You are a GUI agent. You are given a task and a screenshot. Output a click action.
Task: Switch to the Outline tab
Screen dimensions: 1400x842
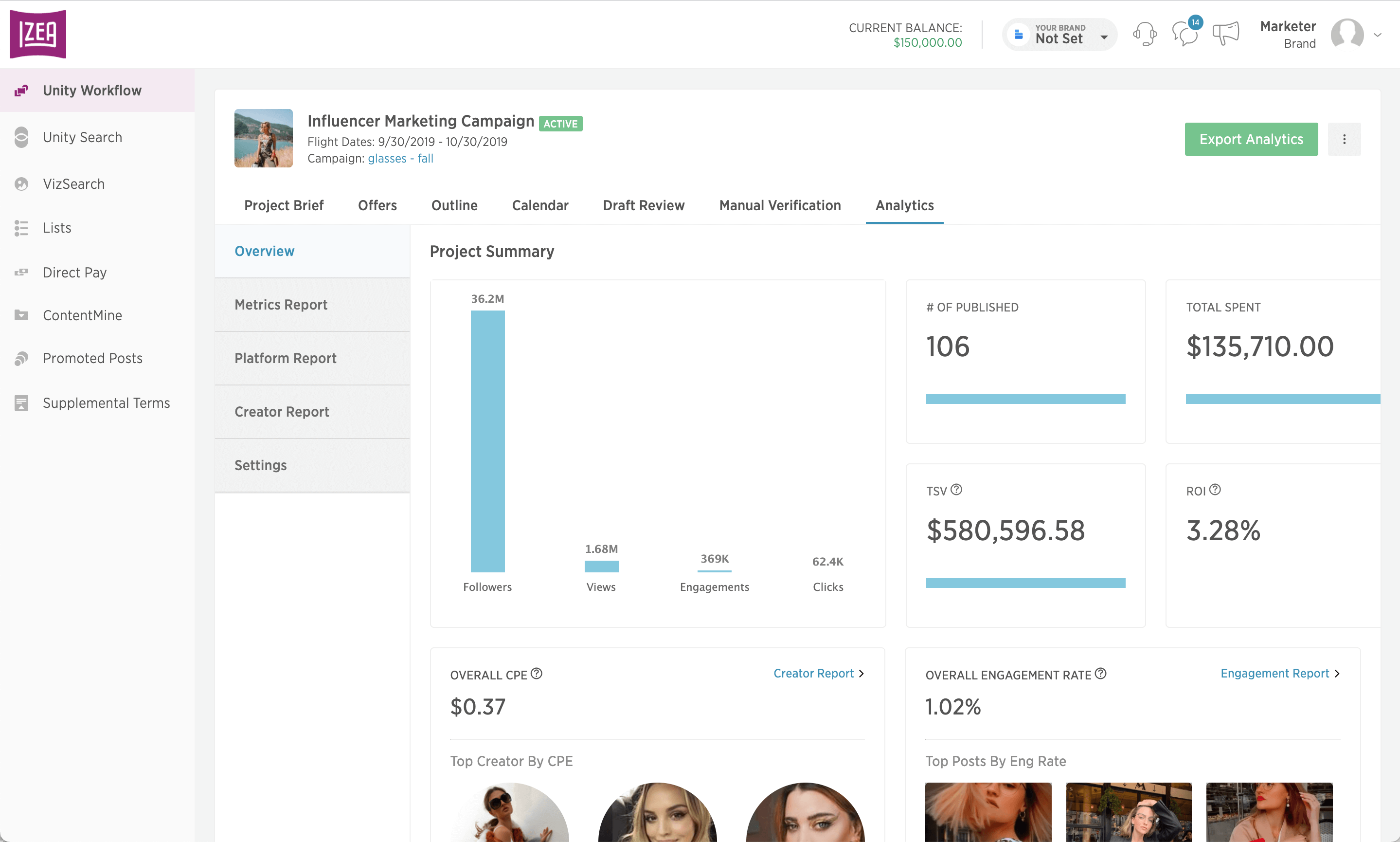click(x=454, y=205)
